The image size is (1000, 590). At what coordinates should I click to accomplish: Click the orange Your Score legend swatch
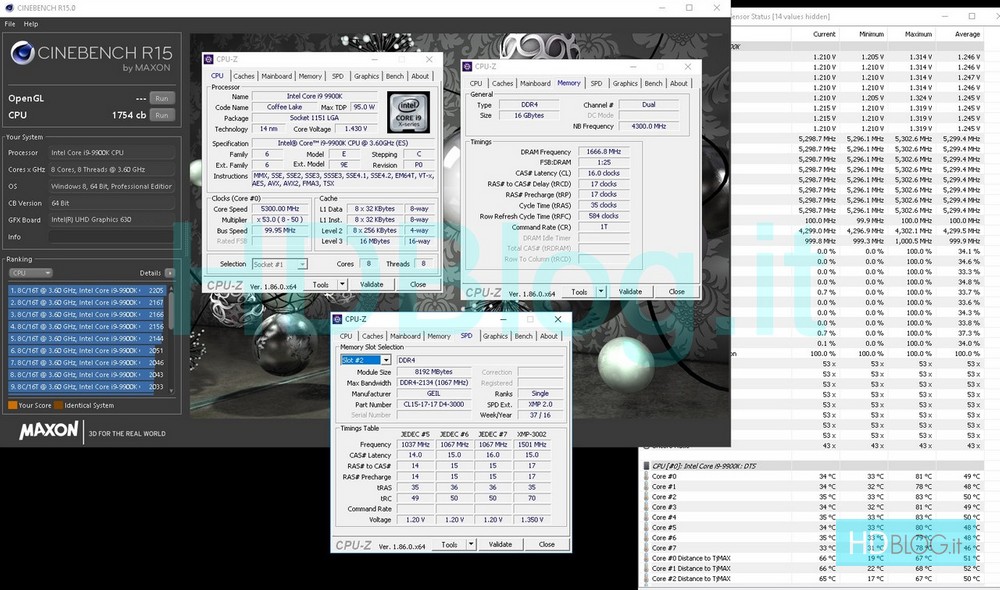tap(13, 405)
